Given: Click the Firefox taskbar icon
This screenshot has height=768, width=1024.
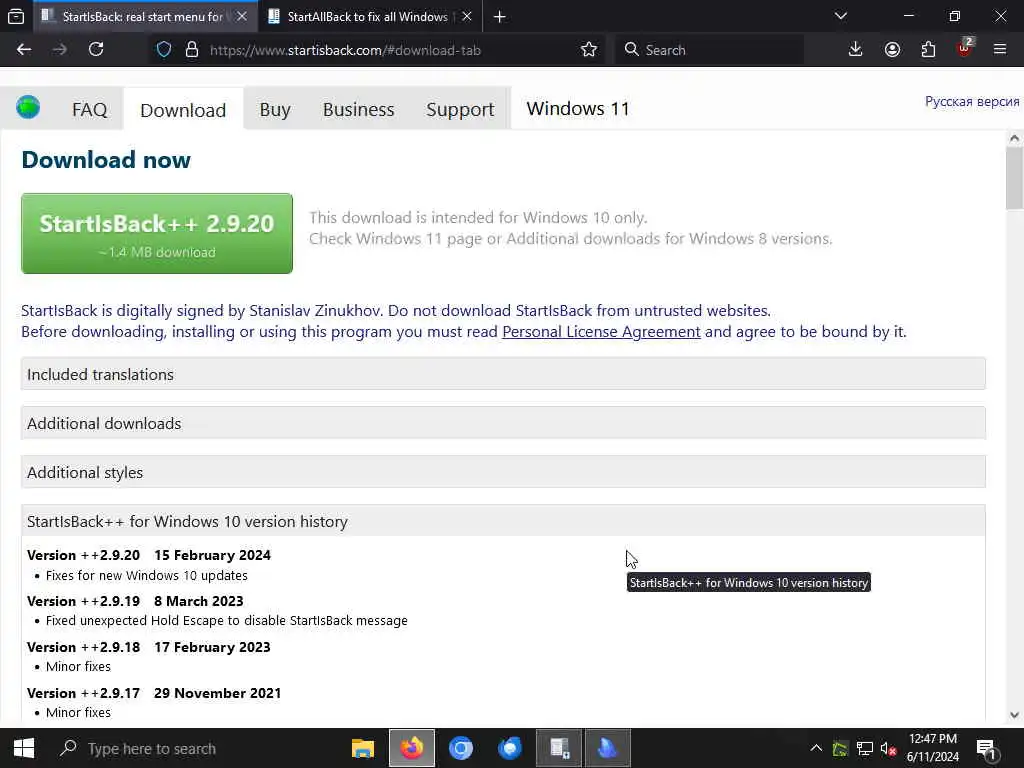Looking at the screenshot, I should coord(412,748).
